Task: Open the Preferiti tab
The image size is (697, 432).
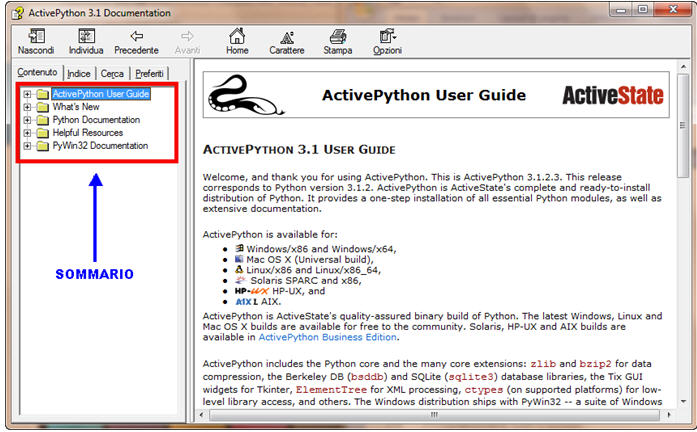Action: [149, 73]
